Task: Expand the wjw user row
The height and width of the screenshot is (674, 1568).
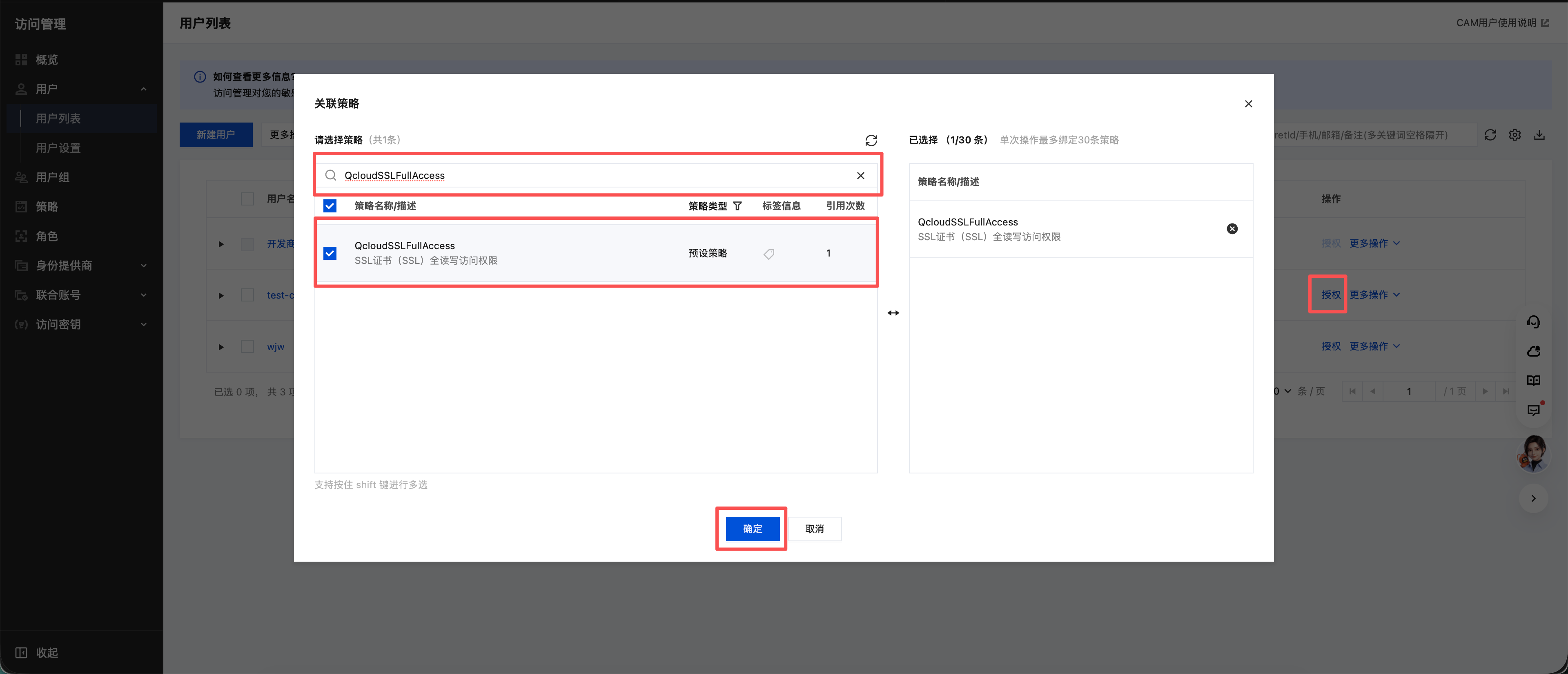Action: pyautogui.click(x=221, y=347)
